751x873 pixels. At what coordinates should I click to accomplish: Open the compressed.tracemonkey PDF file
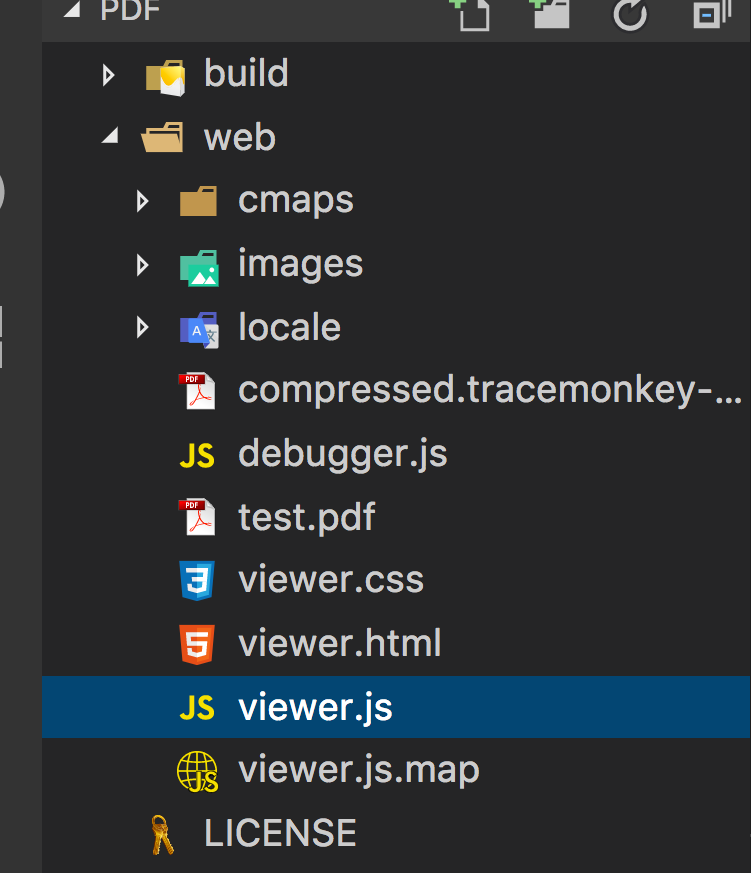coord(488,391)
